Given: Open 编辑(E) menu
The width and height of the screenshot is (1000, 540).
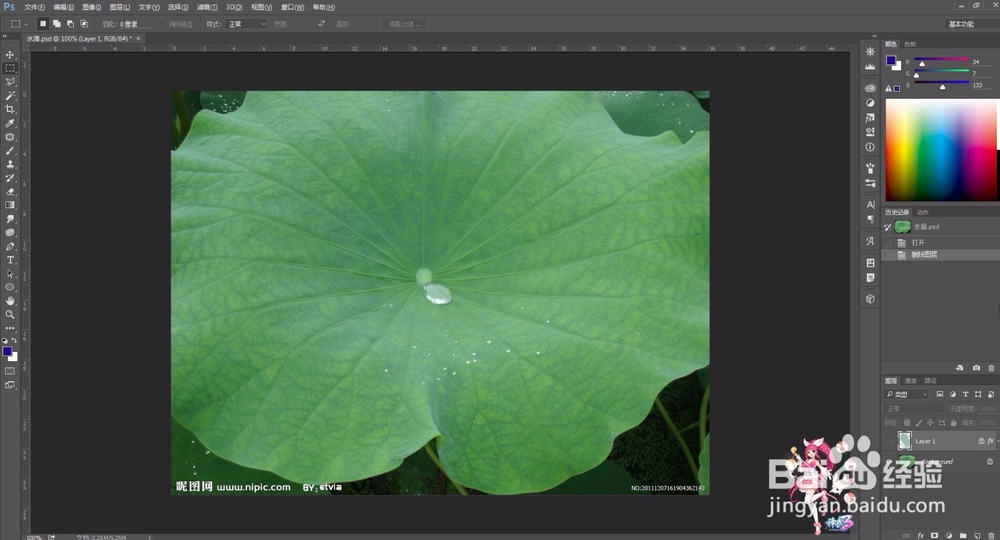Looking at the screenshot, I should (63, 7).
